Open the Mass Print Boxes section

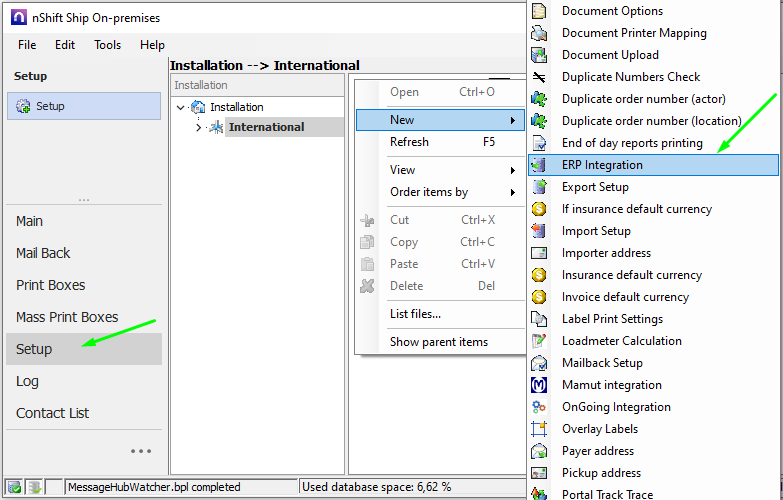tap(84, 317)
